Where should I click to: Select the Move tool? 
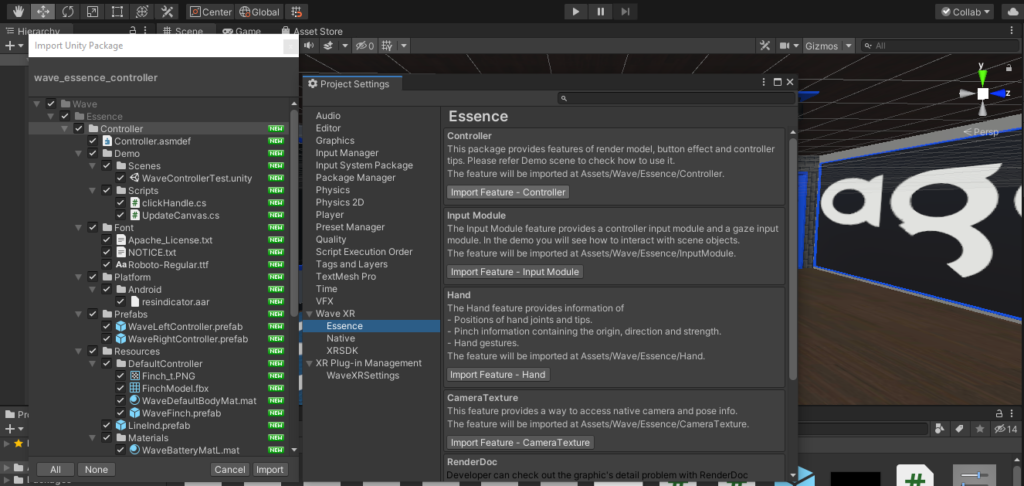coord(42,12)
